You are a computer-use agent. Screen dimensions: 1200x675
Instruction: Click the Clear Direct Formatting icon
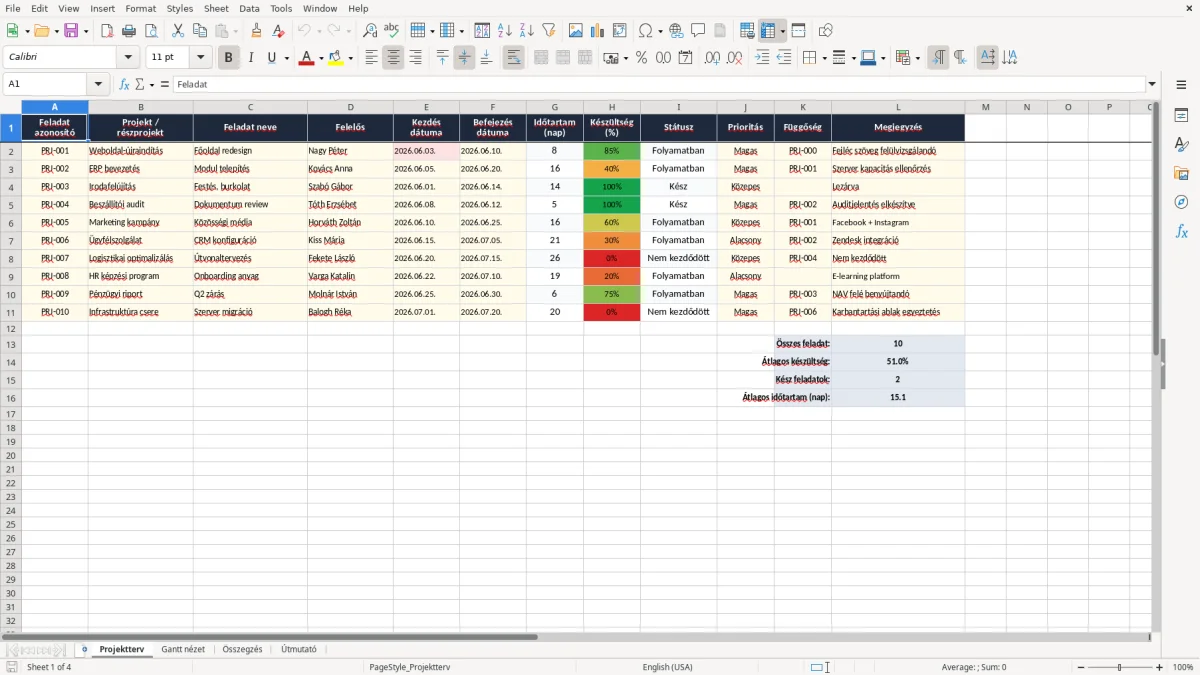click(280, 31)
